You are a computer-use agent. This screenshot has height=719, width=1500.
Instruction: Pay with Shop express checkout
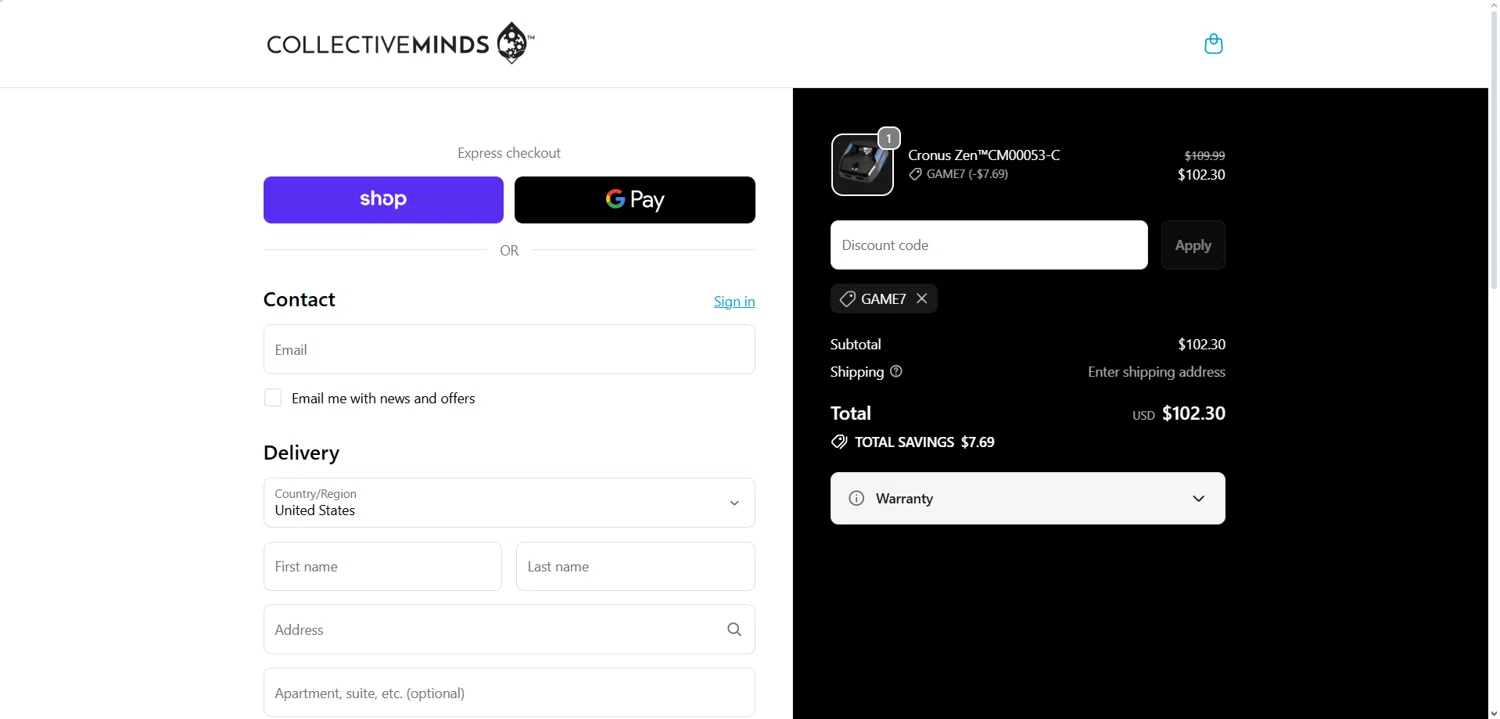[383, 200]
